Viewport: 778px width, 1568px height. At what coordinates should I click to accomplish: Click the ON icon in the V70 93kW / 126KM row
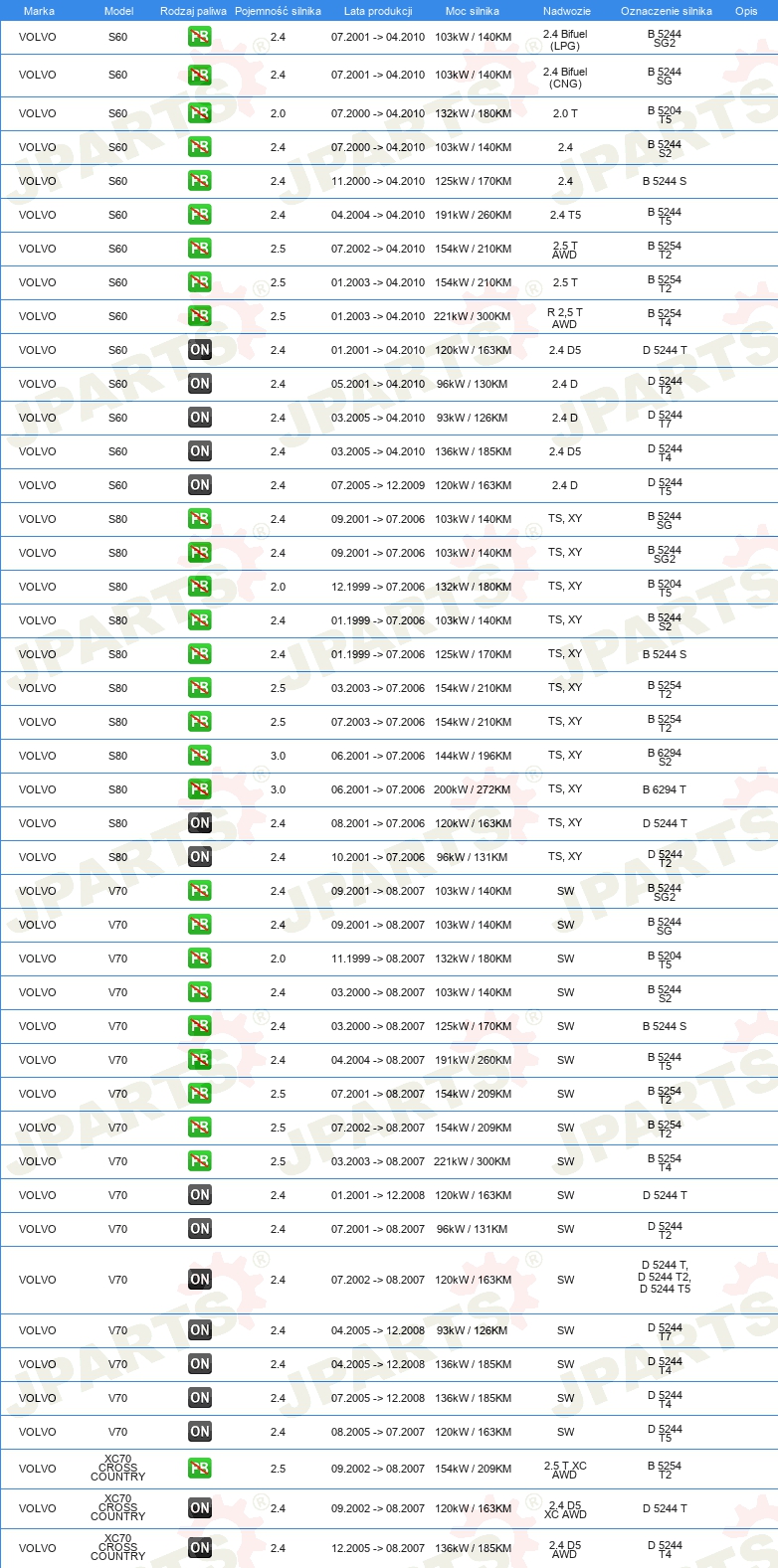click(200, 1330)
